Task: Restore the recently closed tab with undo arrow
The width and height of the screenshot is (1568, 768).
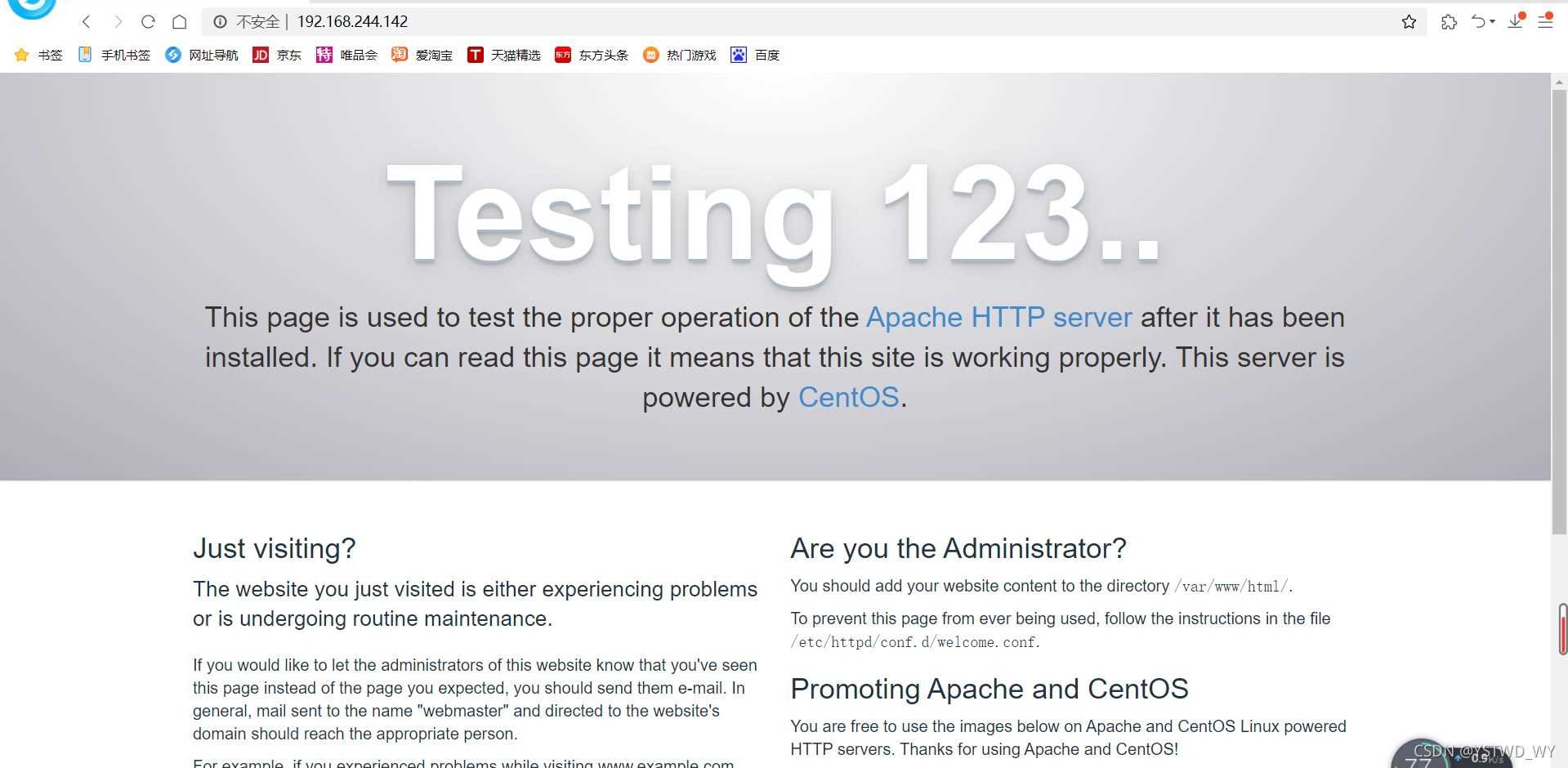Action: pos(1478,22)
